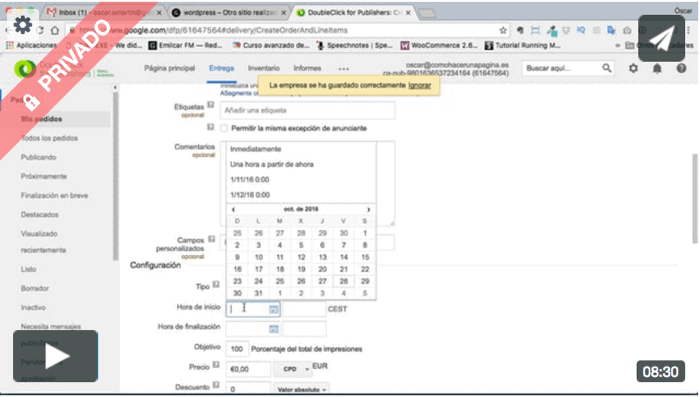This screenshot has width=700, height=397.
Task: Click the sidebar vertical scrollbar
Action: (x=116, y=176)
